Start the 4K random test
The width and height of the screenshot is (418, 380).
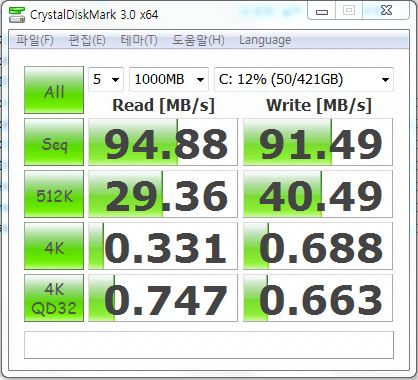coord(54,246)
